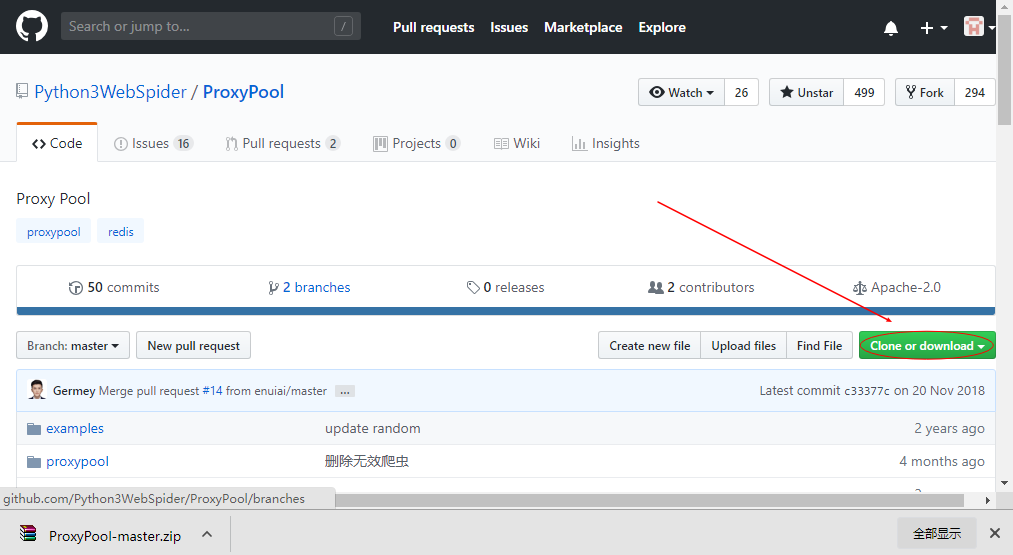Click the blue language bar
The width and height of the screenshot is (1013, 555).
[506, 311]
